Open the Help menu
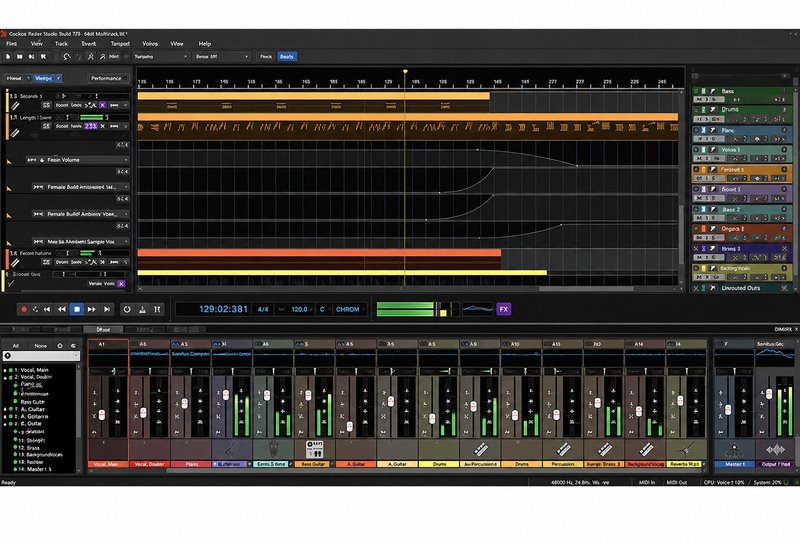Viewport: 800px width, 542px height. point(205,44)
